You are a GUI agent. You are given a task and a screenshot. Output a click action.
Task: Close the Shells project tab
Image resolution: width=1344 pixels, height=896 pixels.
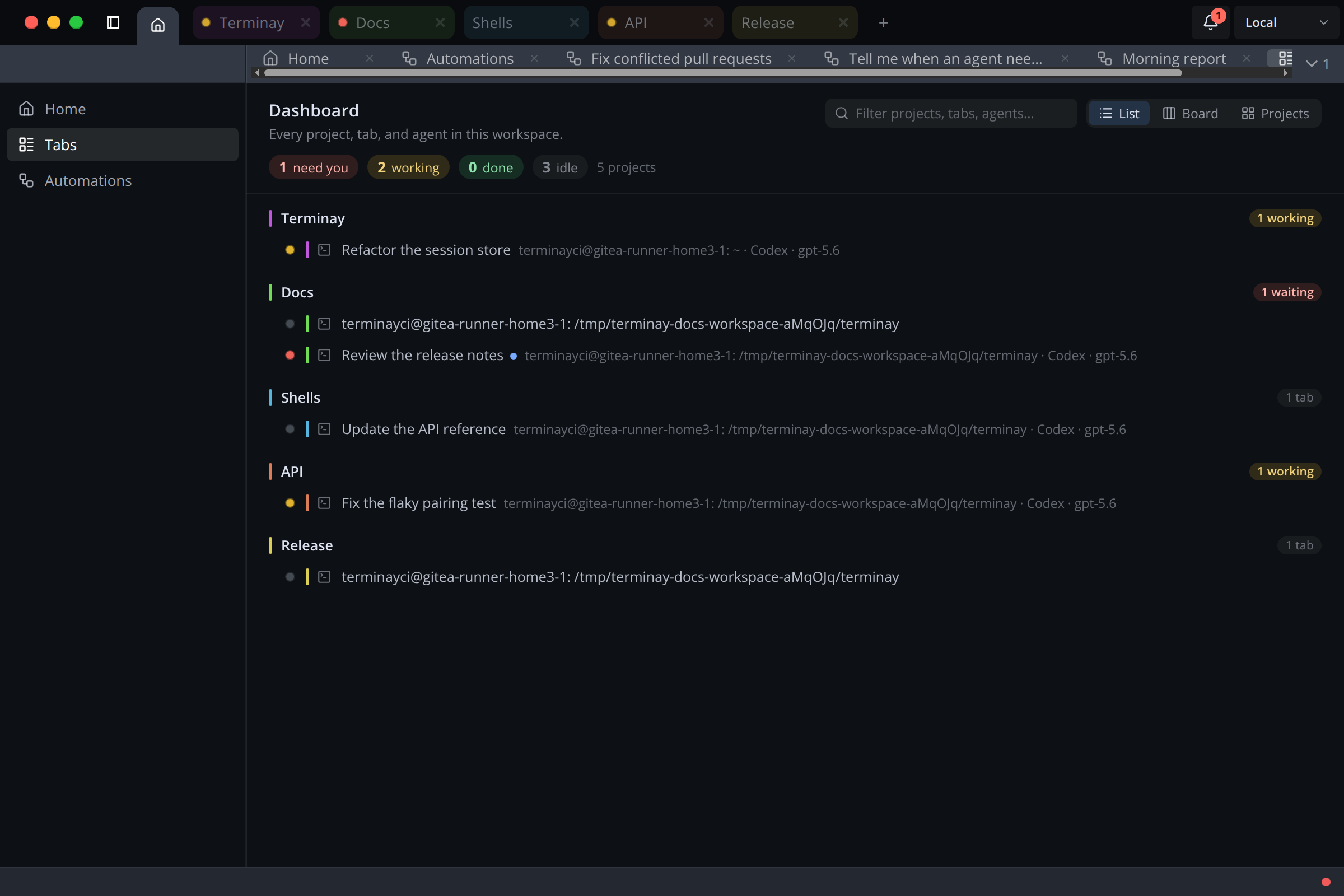575,22
